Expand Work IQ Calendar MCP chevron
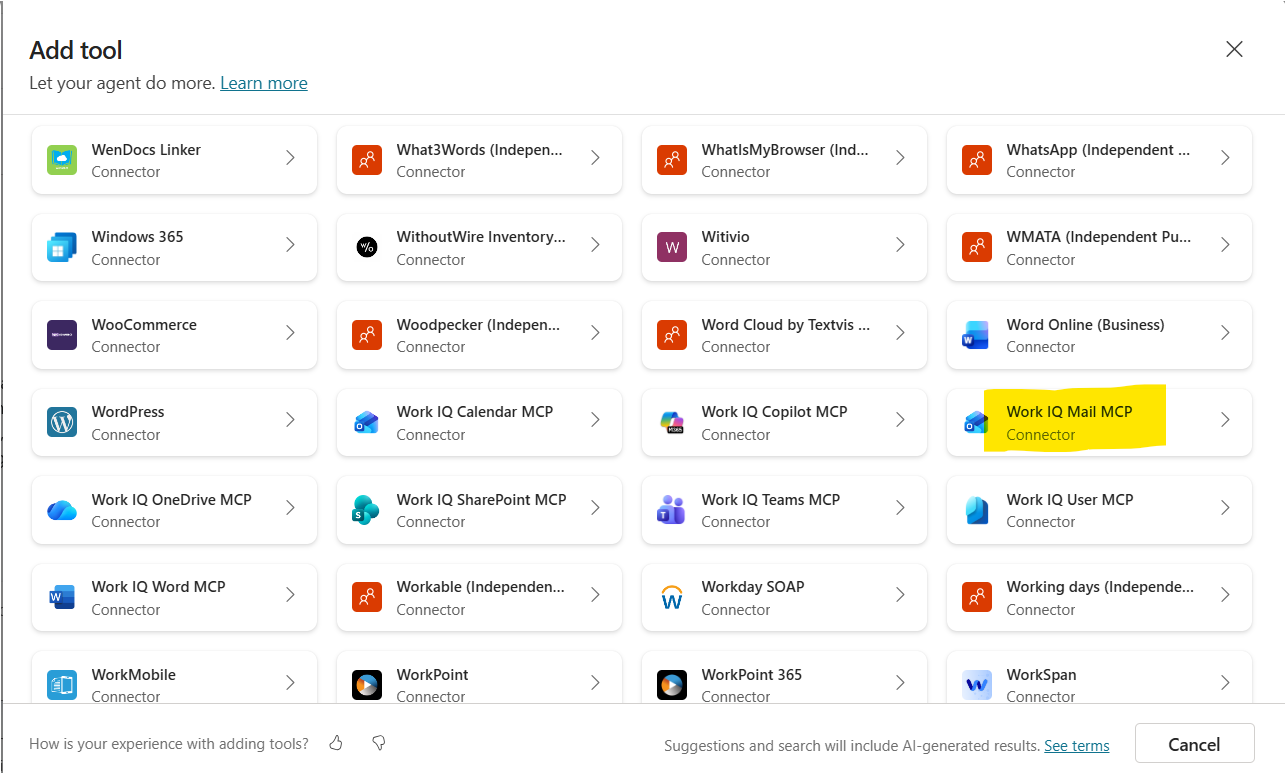1285x773 pixels. click(595, 420)
